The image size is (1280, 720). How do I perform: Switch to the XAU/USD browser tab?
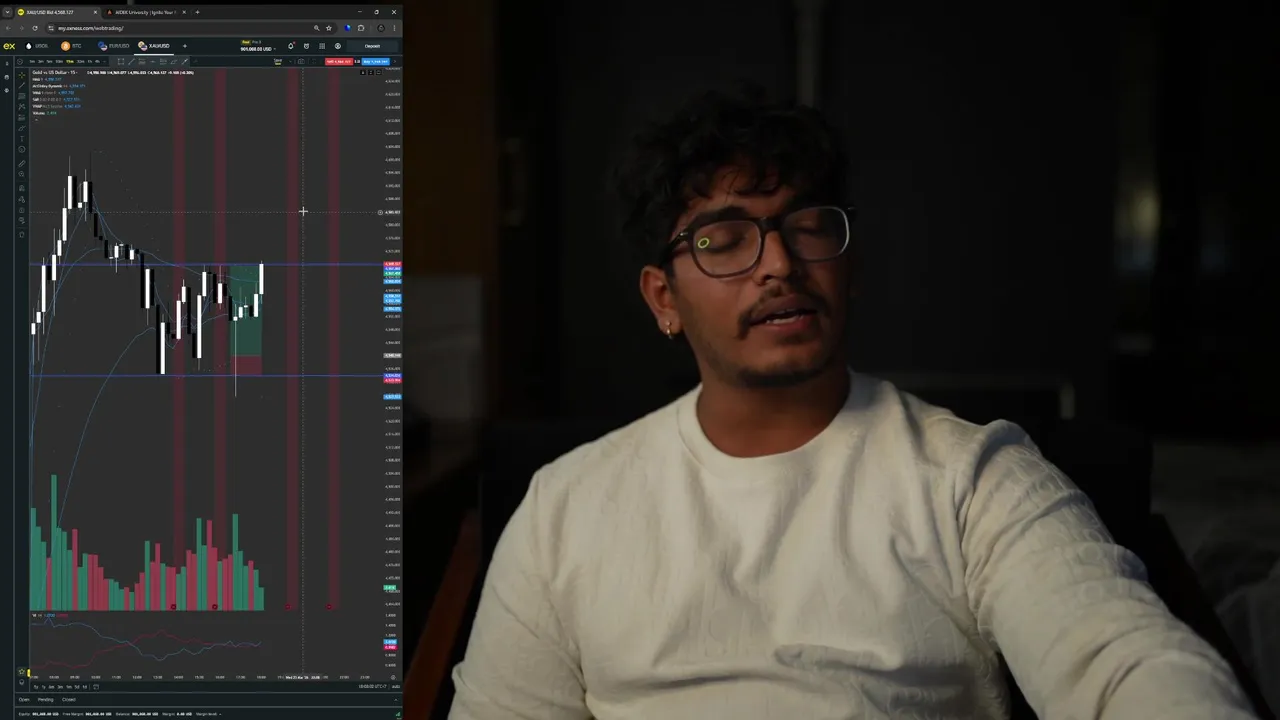56,12
